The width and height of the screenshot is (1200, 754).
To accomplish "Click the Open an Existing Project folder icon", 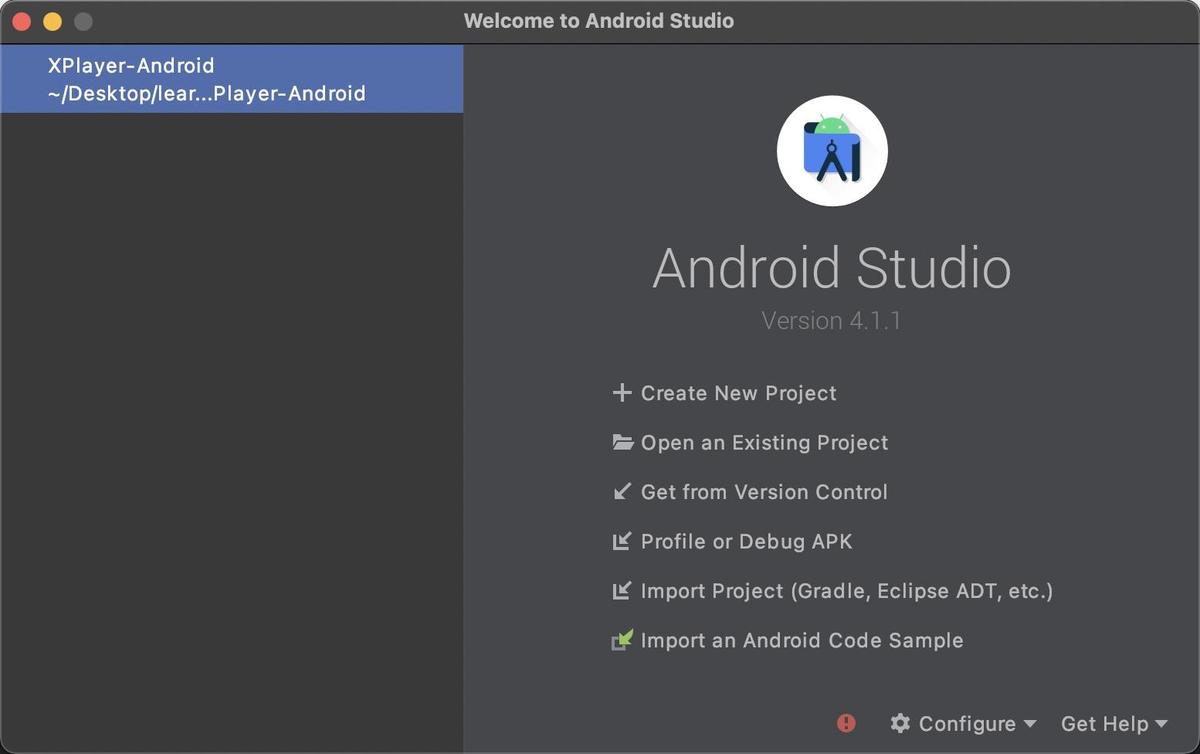I will pyautogui.click(x=623, y=442).
